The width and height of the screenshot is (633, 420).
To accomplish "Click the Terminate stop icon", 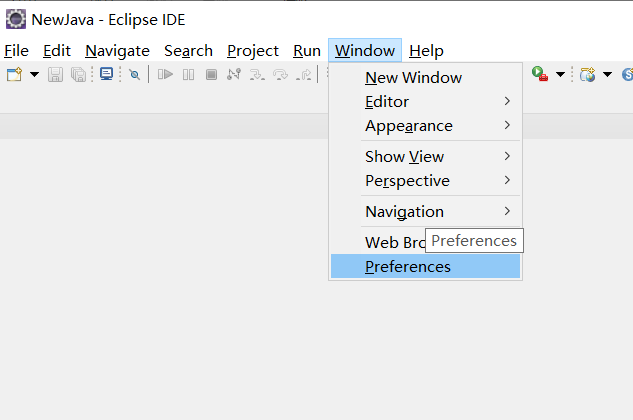I will 211,75.
